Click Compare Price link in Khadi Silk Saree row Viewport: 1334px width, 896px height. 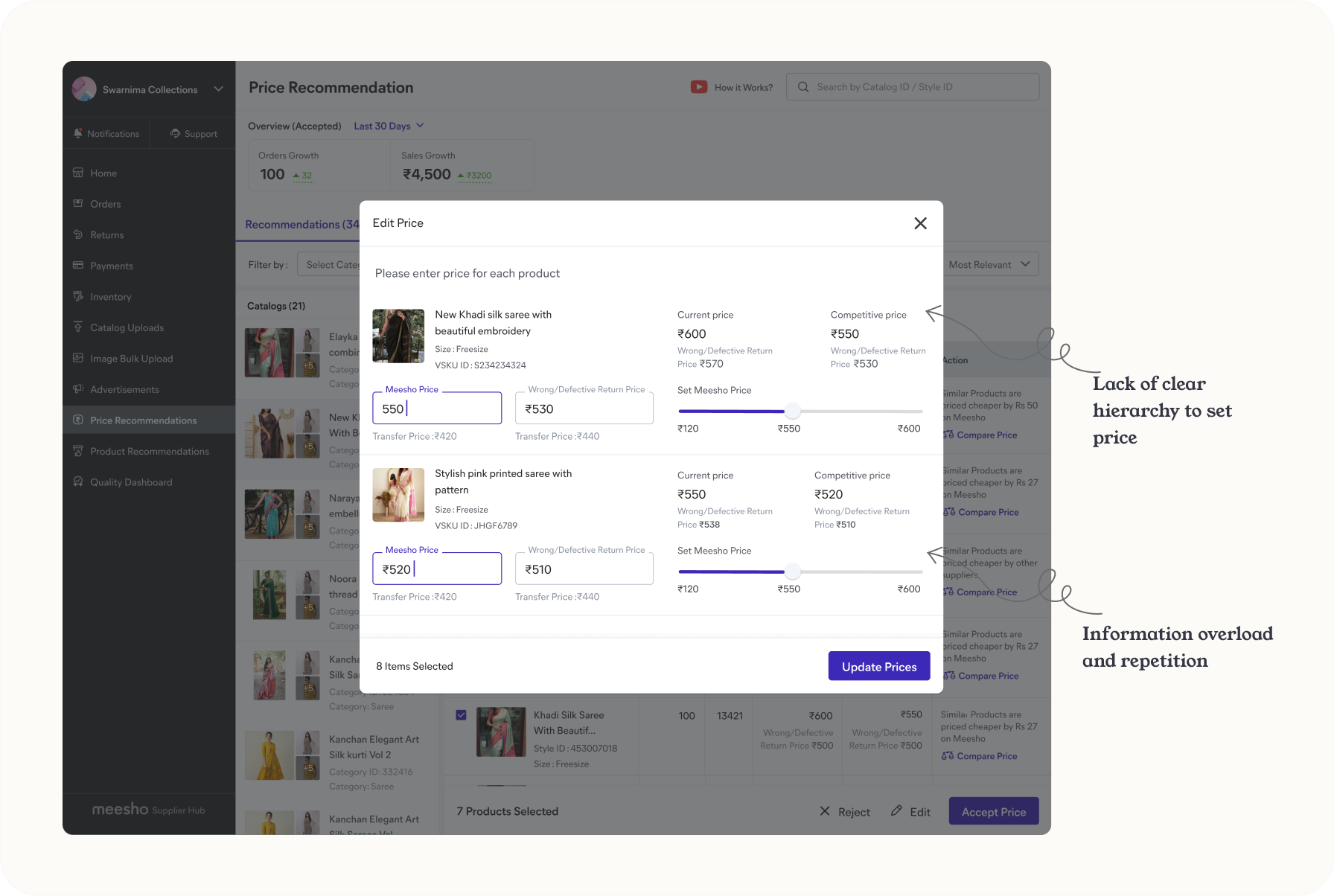[x=979, y=756]
